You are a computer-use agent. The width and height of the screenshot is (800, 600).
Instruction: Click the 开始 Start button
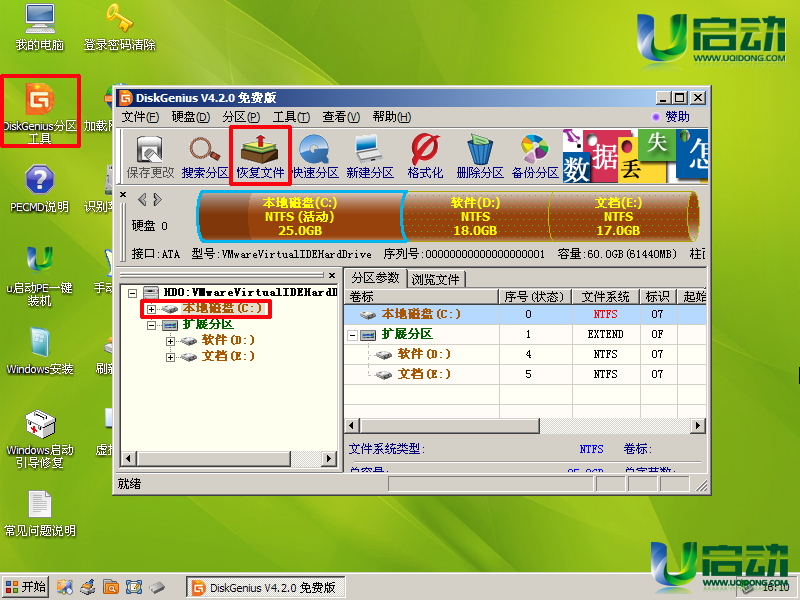(x=26, y=587)
